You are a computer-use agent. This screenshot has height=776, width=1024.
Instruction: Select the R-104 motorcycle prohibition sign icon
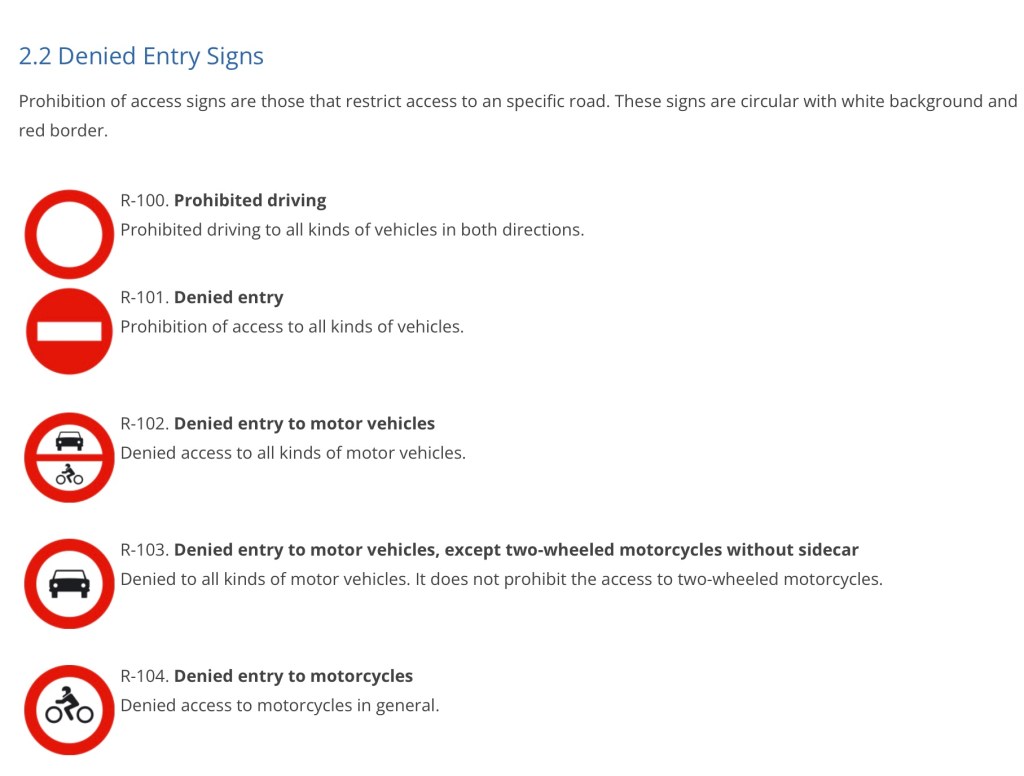click(x=69, y=710)
